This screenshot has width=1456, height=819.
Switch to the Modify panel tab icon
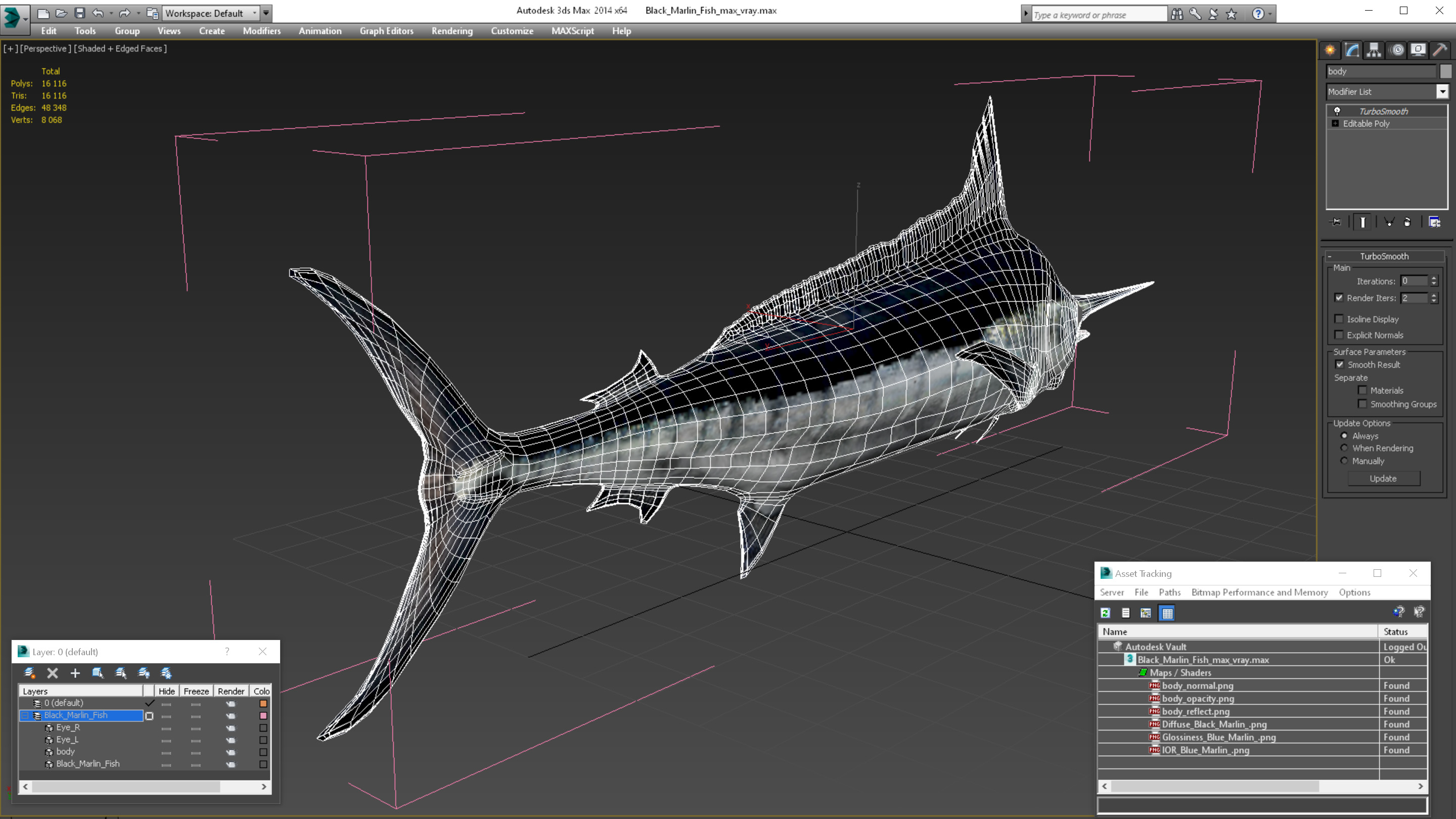point(1352,50)
